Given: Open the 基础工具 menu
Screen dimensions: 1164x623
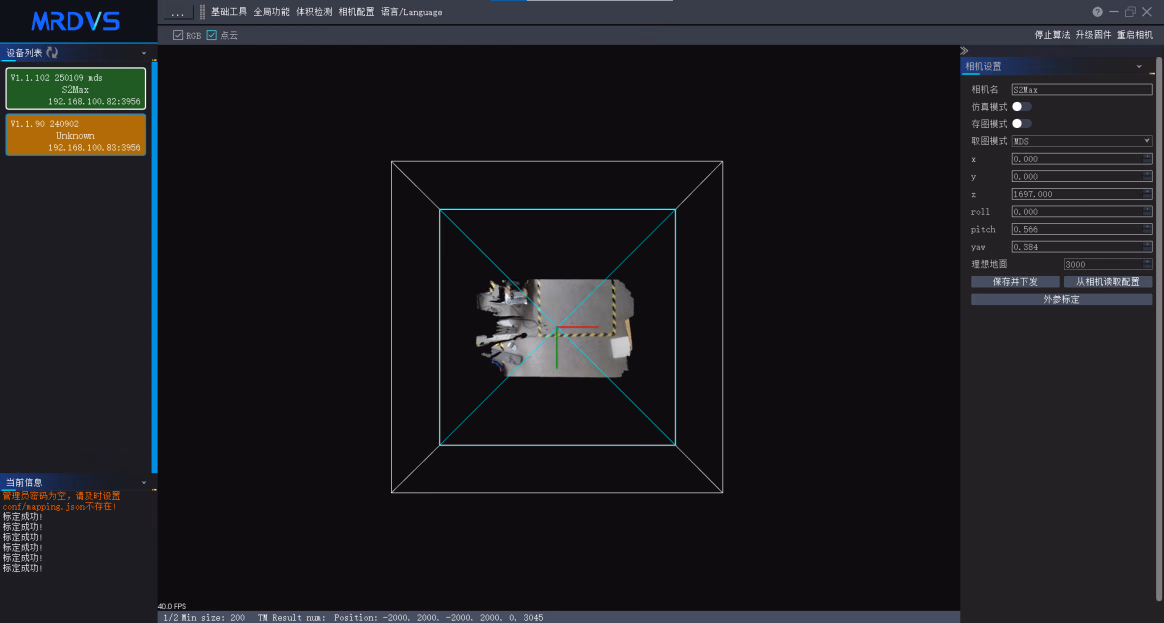Looking at the screenshot, I should point(229,12).
